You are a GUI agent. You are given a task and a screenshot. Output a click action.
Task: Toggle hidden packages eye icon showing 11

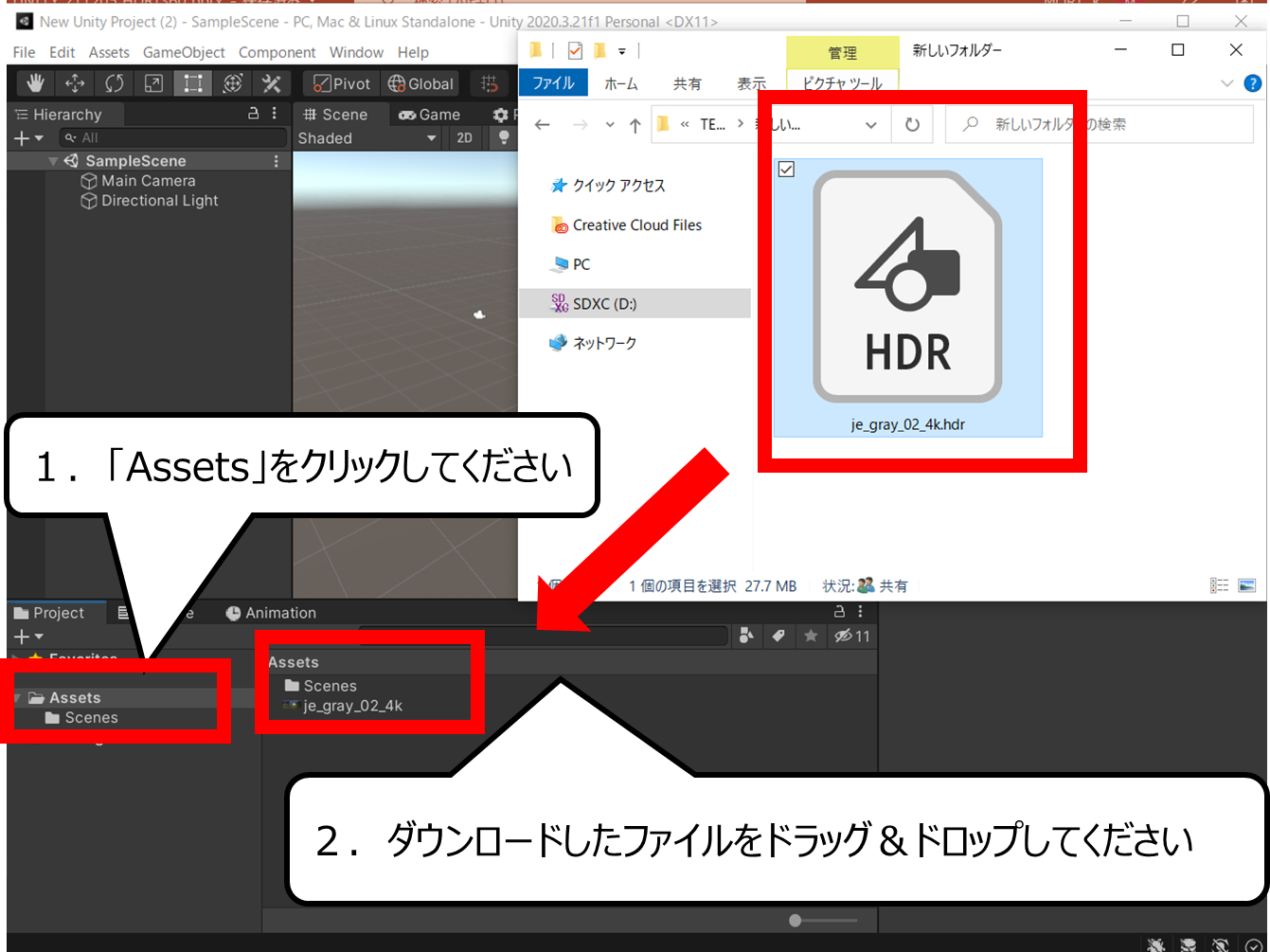point(851,636)
